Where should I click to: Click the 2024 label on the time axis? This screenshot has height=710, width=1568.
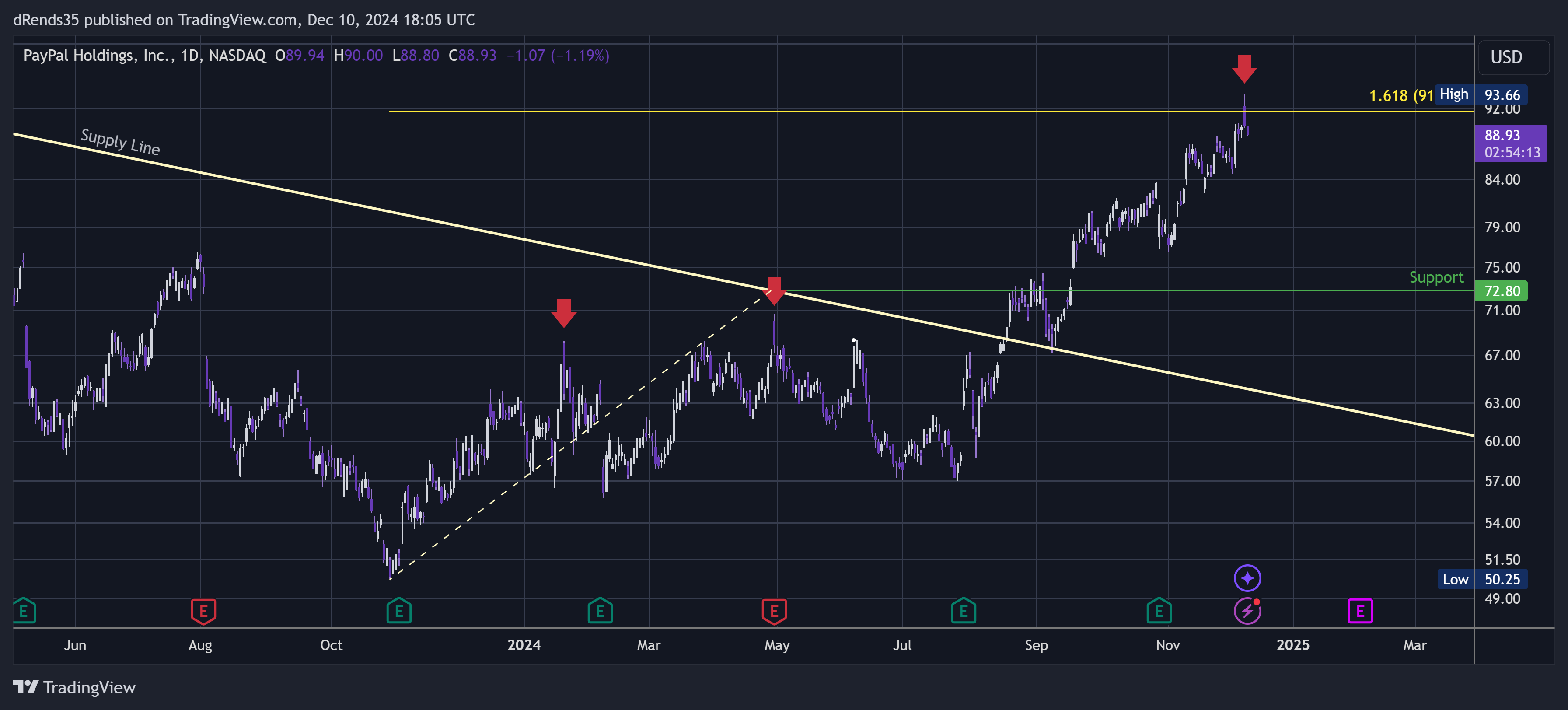point(524,645)
